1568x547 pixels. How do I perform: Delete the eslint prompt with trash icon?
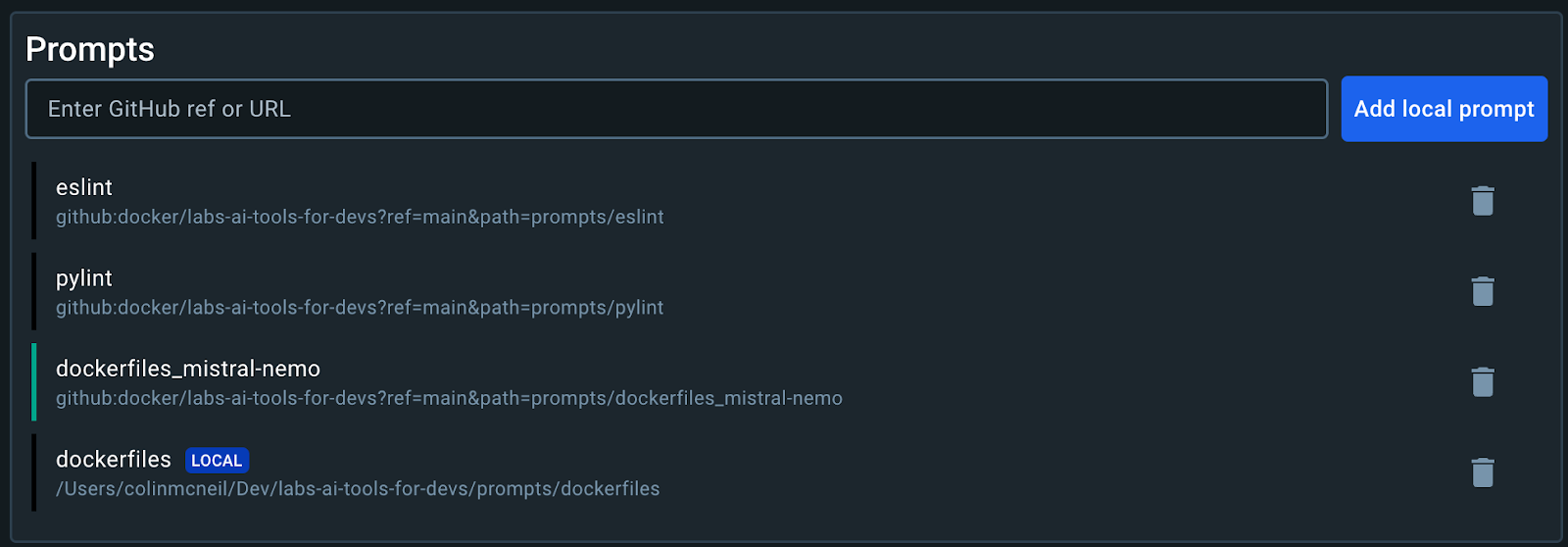[1482, 201]
